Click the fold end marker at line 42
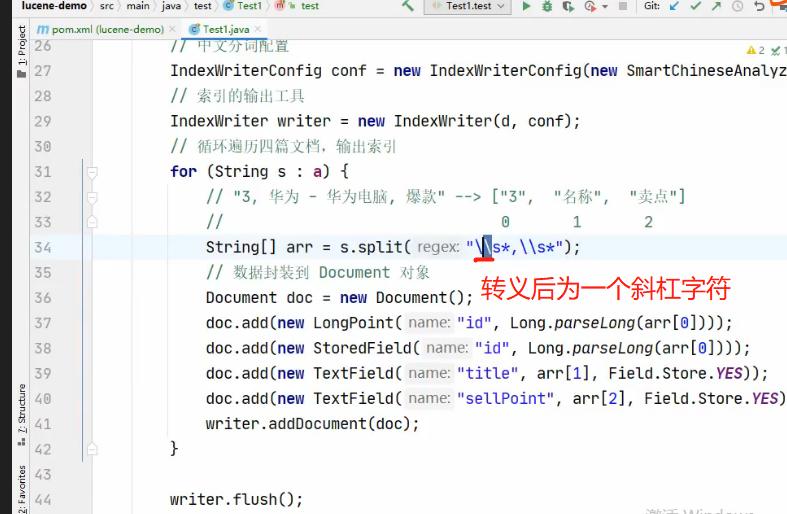Viewport: 787px width, 514px height. coord(92,448)
